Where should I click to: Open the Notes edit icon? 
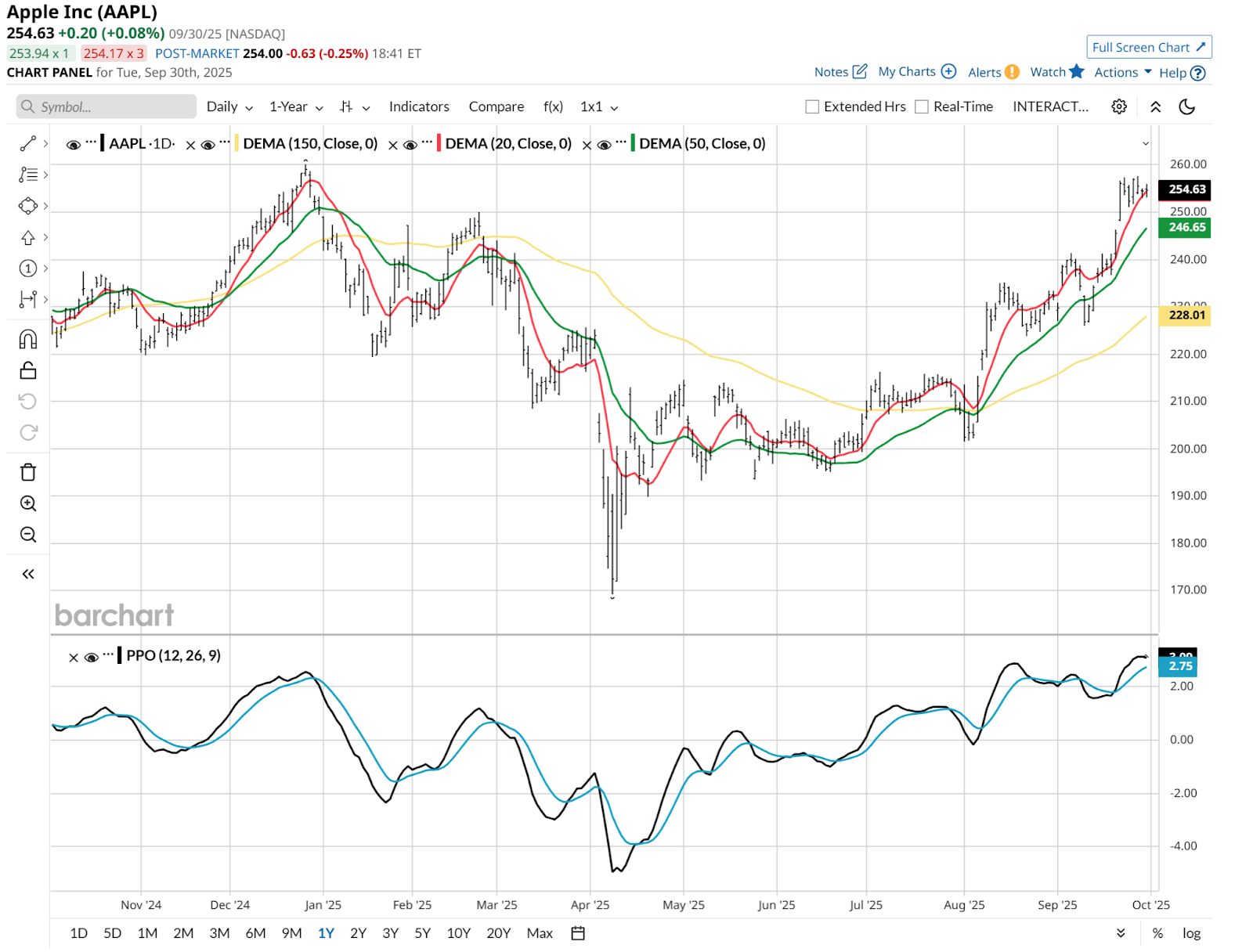[x=860, y=71]
